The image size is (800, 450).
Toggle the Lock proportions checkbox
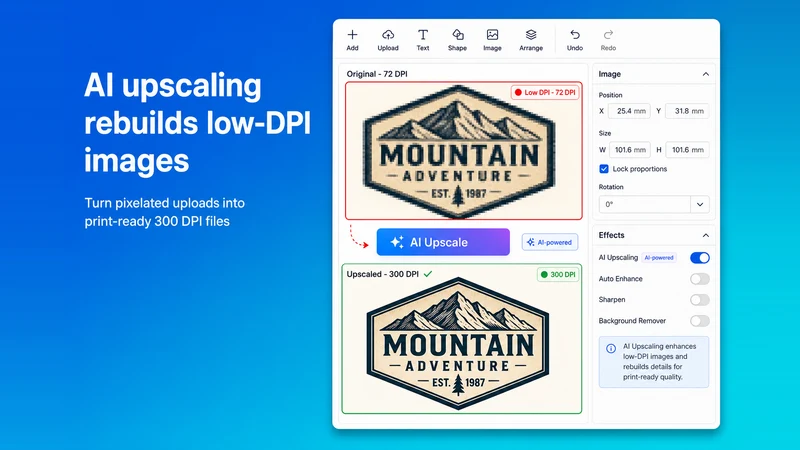[604, 169]
